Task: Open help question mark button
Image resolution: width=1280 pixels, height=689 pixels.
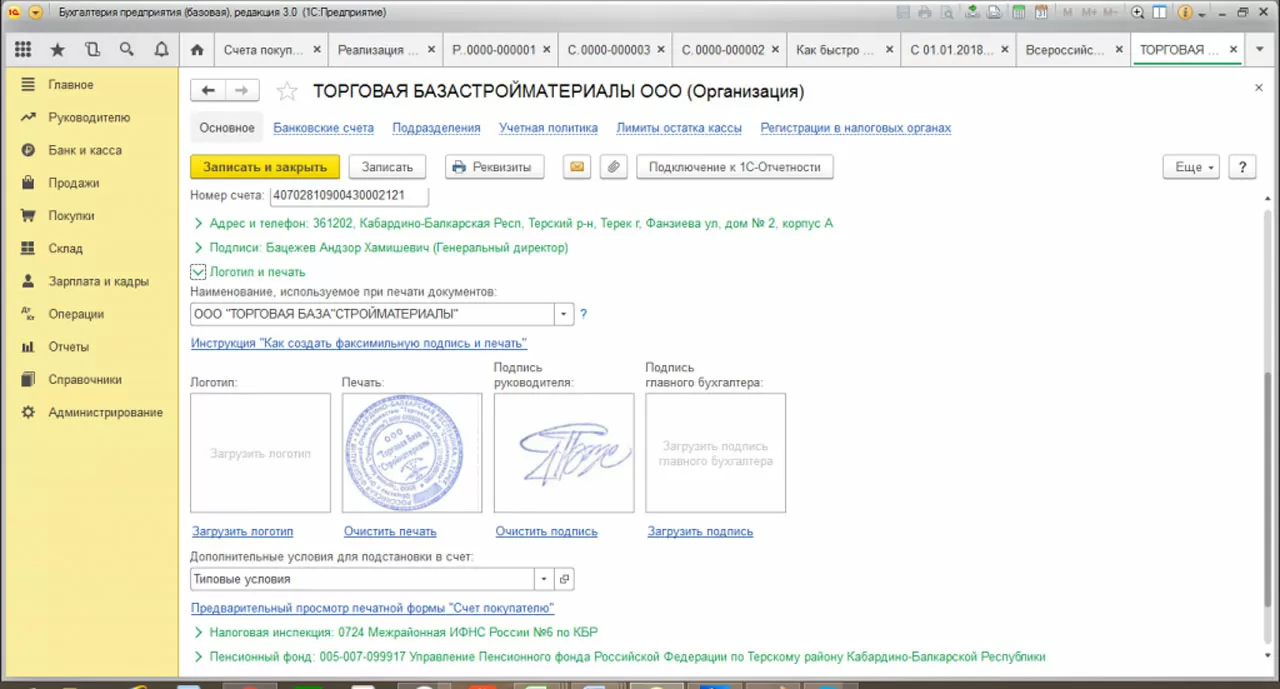Action: [1242, 167]
